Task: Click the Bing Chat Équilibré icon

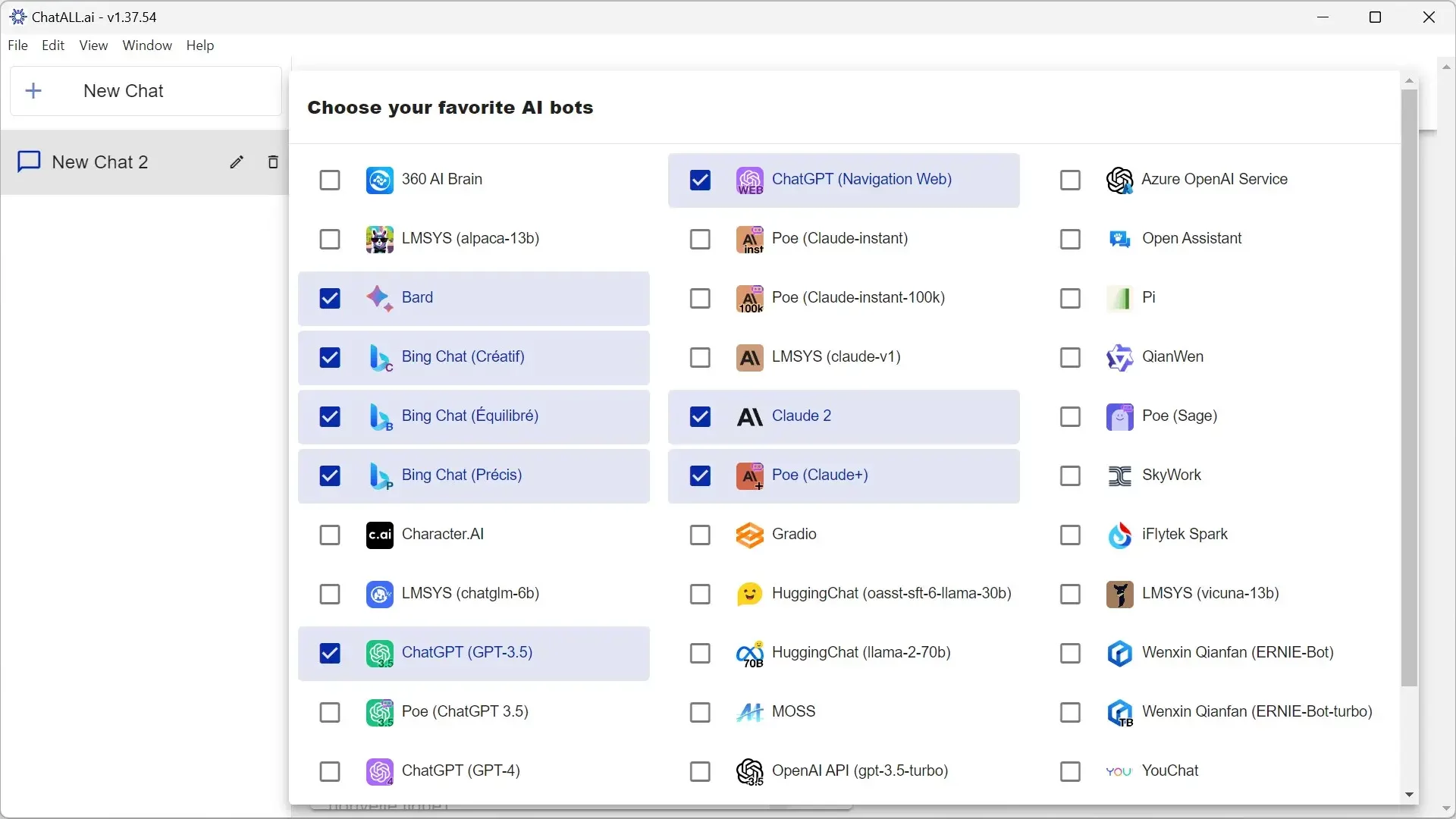Action: coord(379,417)
